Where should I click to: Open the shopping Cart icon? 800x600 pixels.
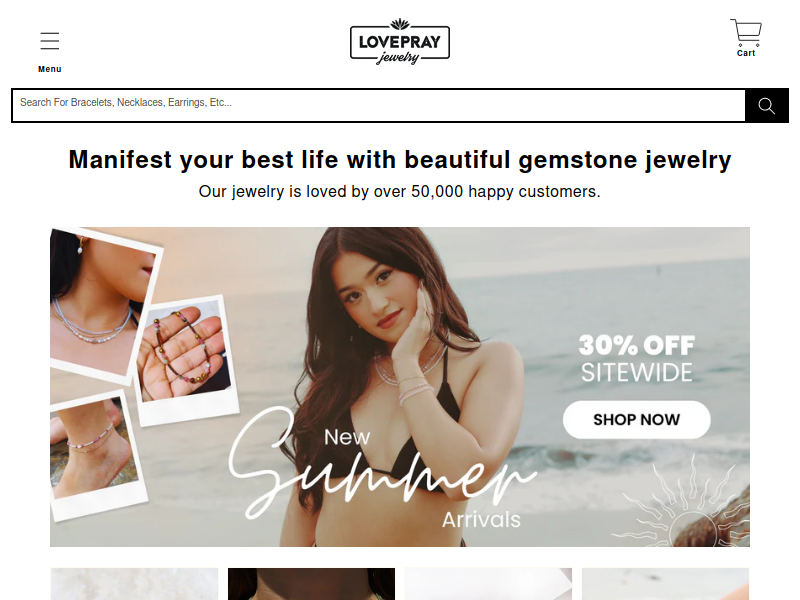tap(746, 33)
